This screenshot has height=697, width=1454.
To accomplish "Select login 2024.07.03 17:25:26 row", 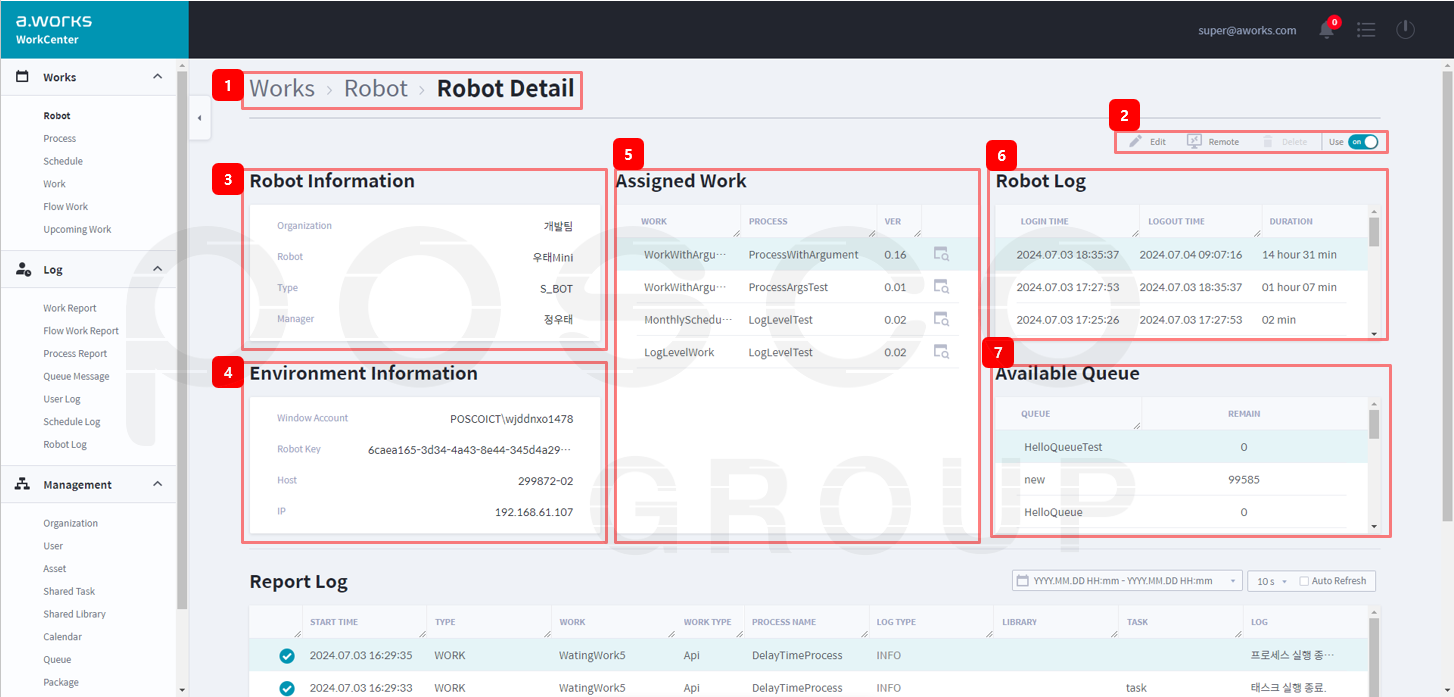I will (1181, 320).
